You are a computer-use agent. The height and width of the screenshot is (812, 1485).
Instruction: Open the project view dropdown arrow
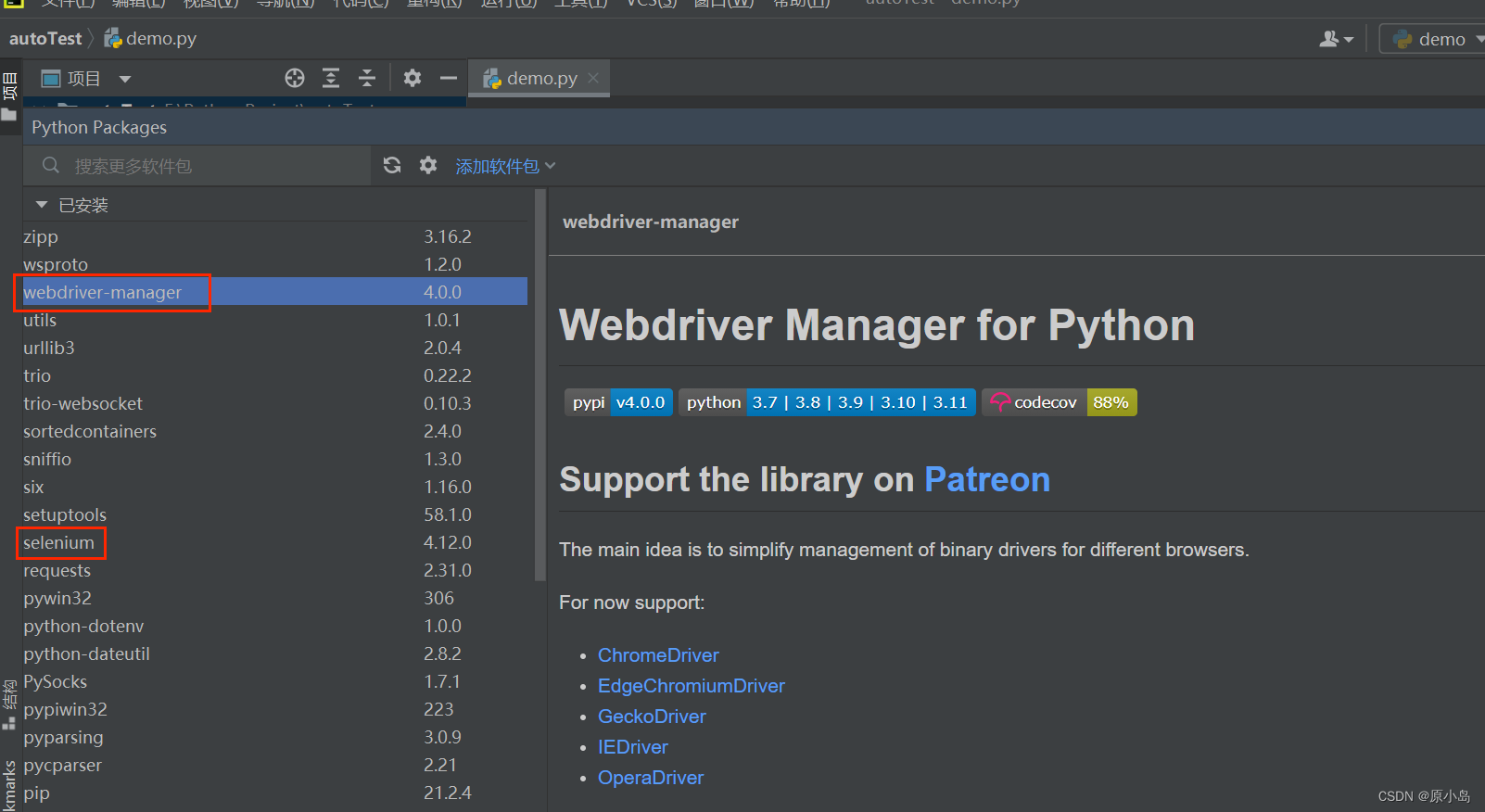coord(125,79)
